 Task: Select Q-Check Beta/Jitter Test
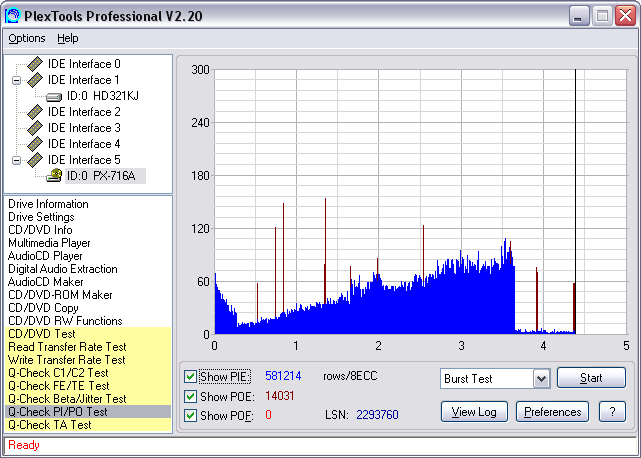pyautogui.click(x=88, y=399)
